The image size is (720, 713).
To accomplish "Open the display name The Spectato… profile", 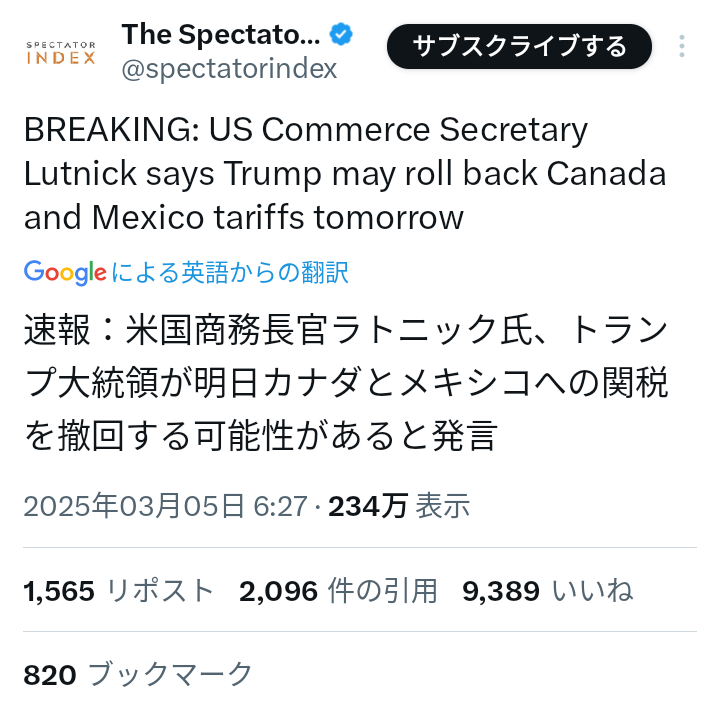I will (221, 35).
